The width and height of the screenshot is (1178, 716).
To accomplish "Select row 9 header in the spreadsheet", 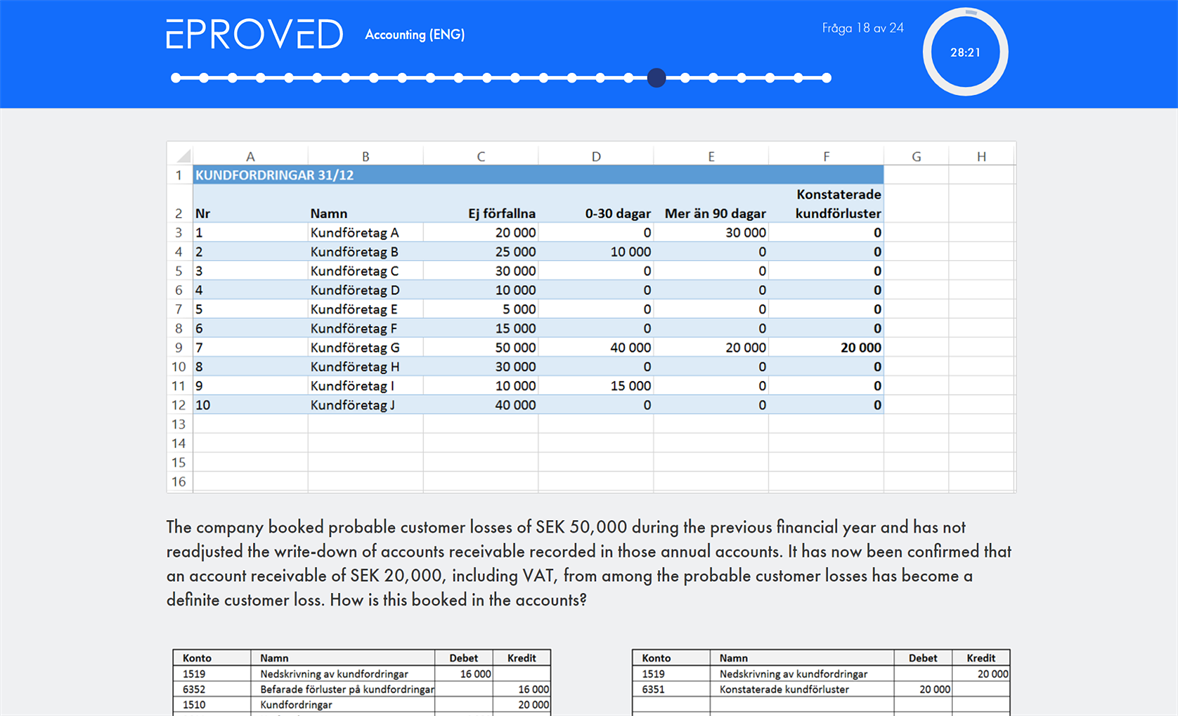I will pyautogui.click(x=179, y=348).
